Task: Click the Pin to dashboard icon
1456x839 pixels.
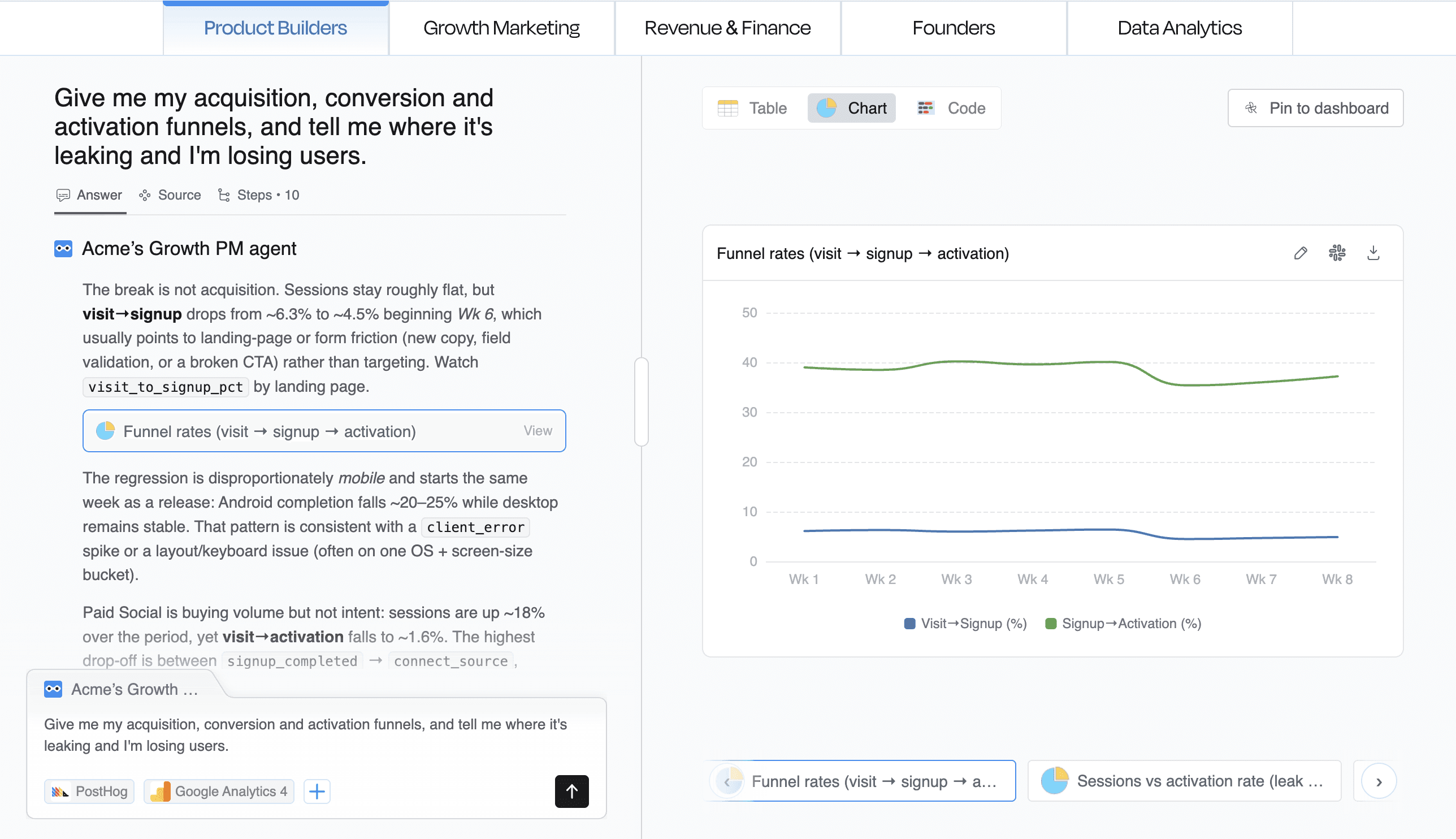Action: (1251, 109)
